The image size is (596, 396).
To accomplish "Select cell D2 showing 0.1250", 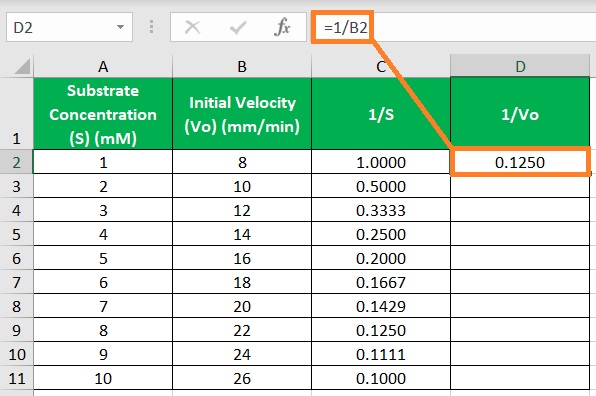I will [520, 162].
